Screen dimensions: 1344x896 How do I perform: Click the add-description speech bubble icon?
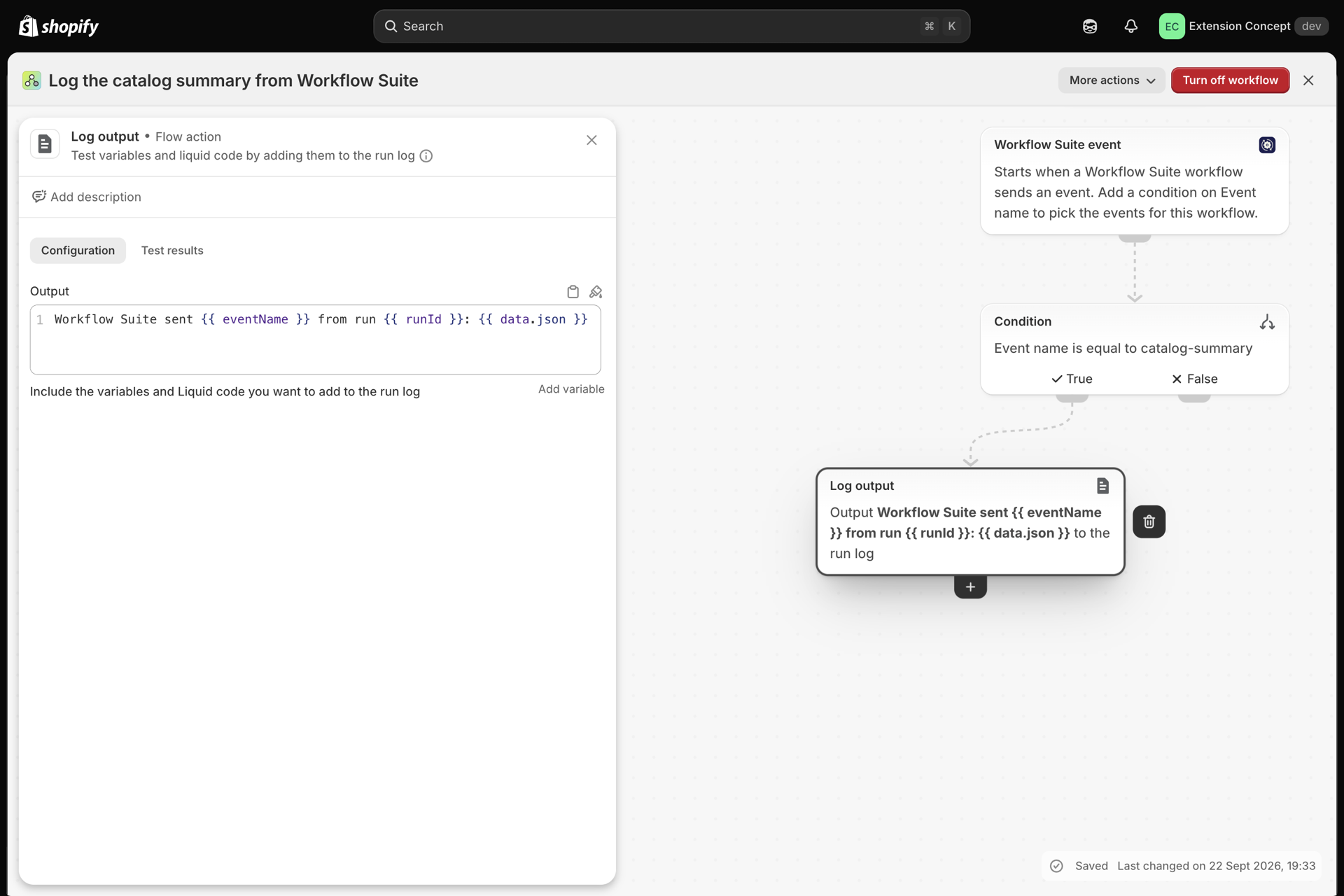coord(39,197)
